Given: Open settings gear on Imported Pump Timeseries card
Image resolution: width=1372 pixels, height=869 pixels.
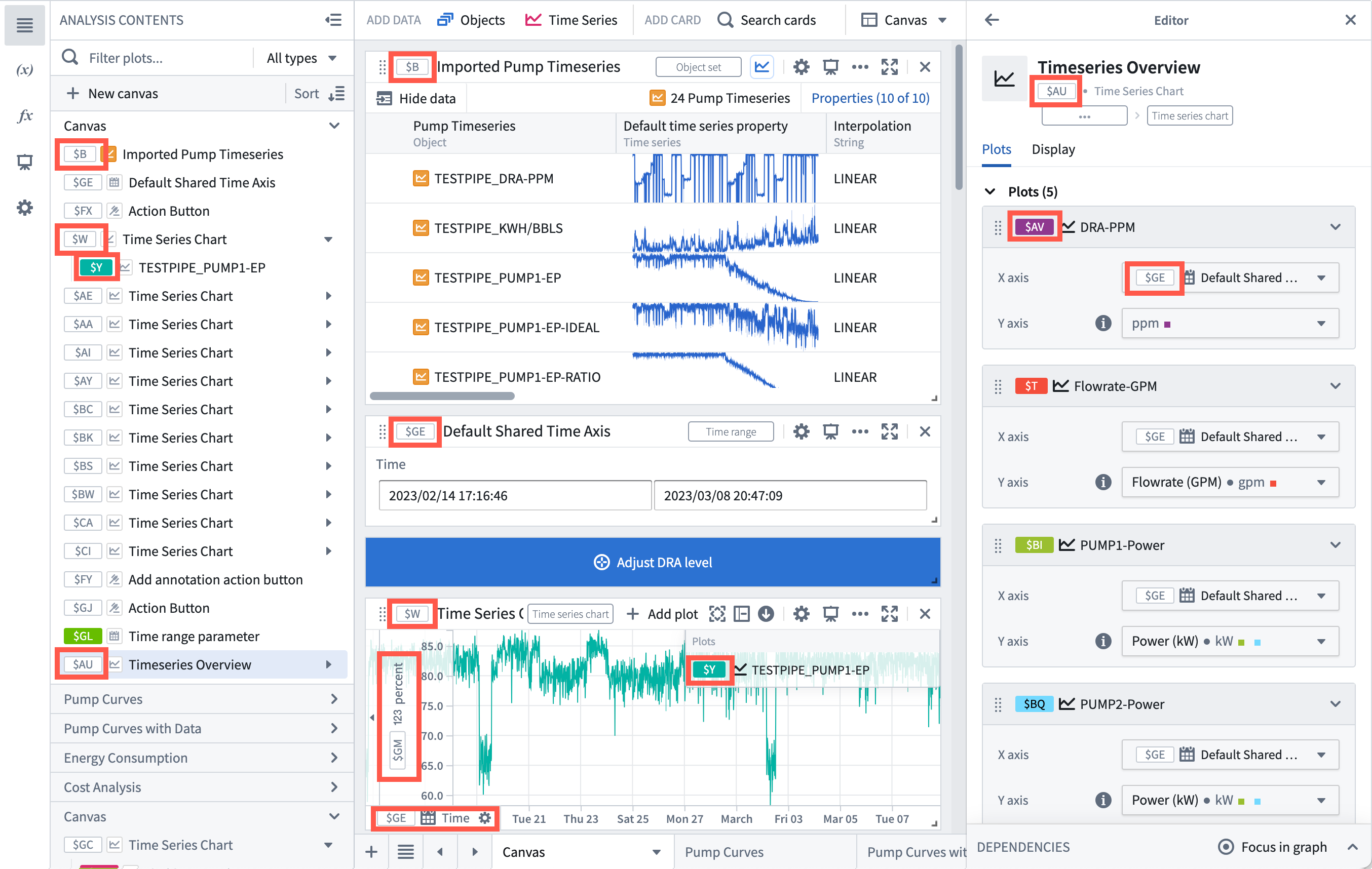Looking at the screenshot, I should click(x=801, y=67).
